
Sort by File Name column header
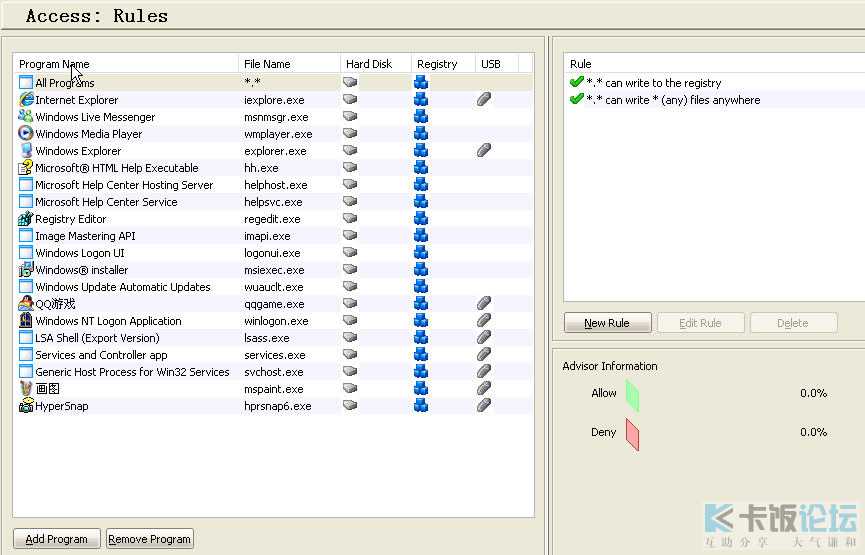click(x=267, y=64)
